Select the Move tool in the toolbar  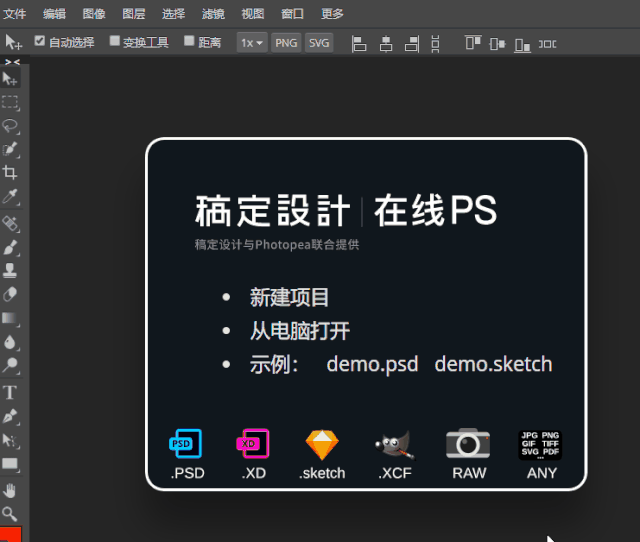pyautogui.click(x=11, y=79)
